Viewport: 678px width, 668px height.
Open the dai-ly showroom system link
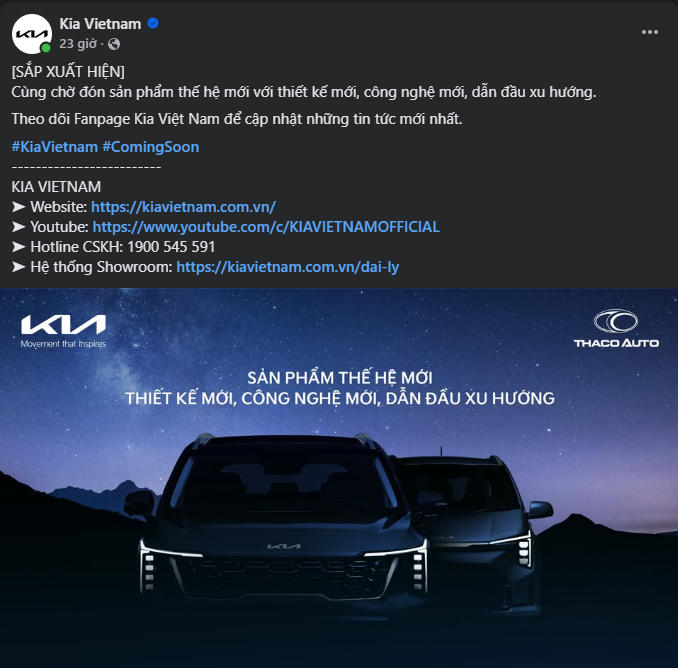click(x=288, y=267)
